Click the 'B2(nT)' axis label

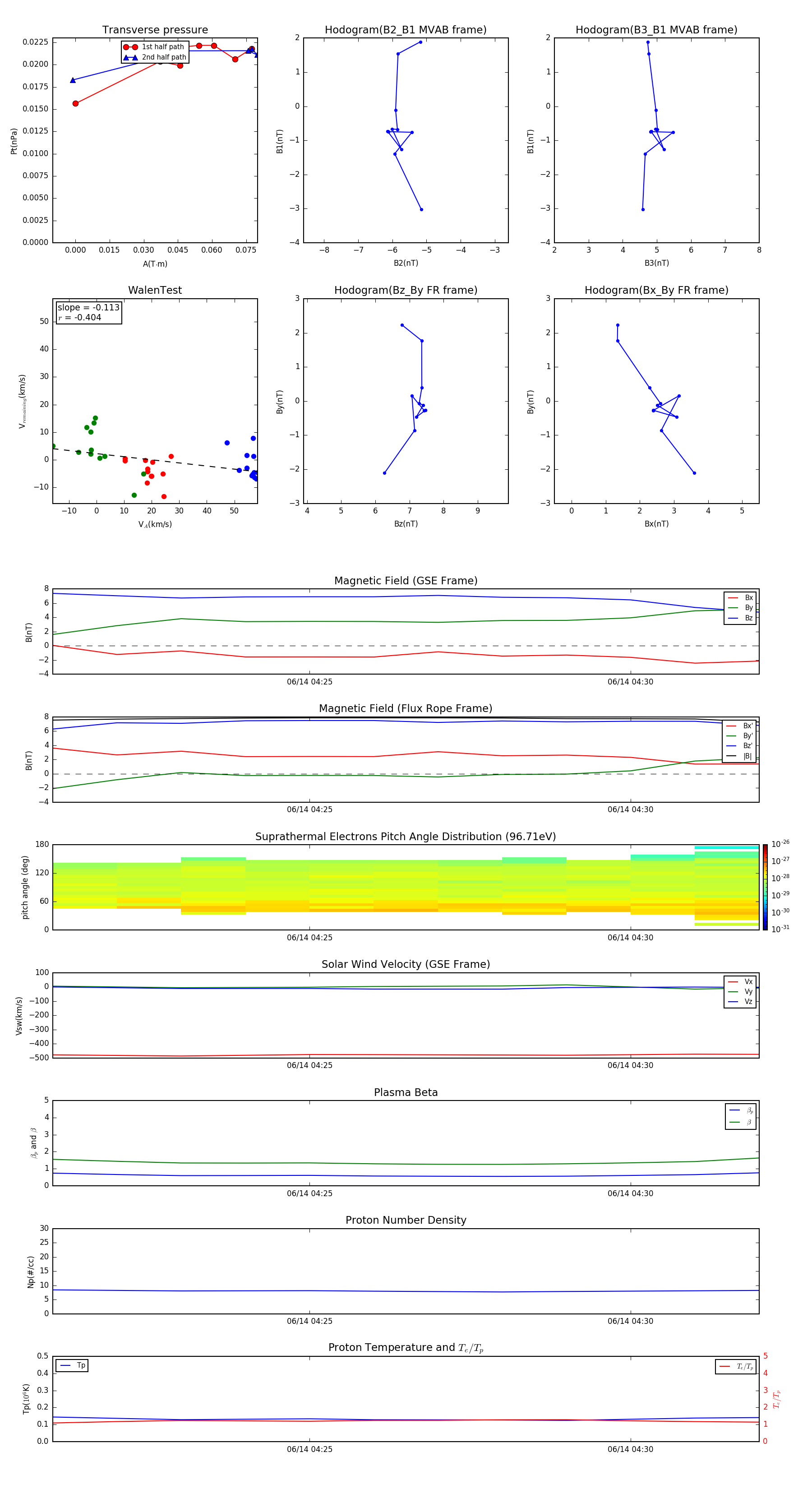tap(406, 264)
